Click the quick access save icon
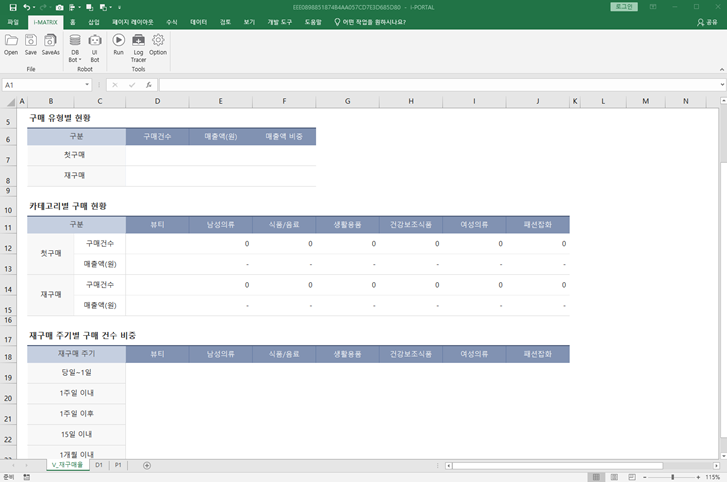 [12, 7]
